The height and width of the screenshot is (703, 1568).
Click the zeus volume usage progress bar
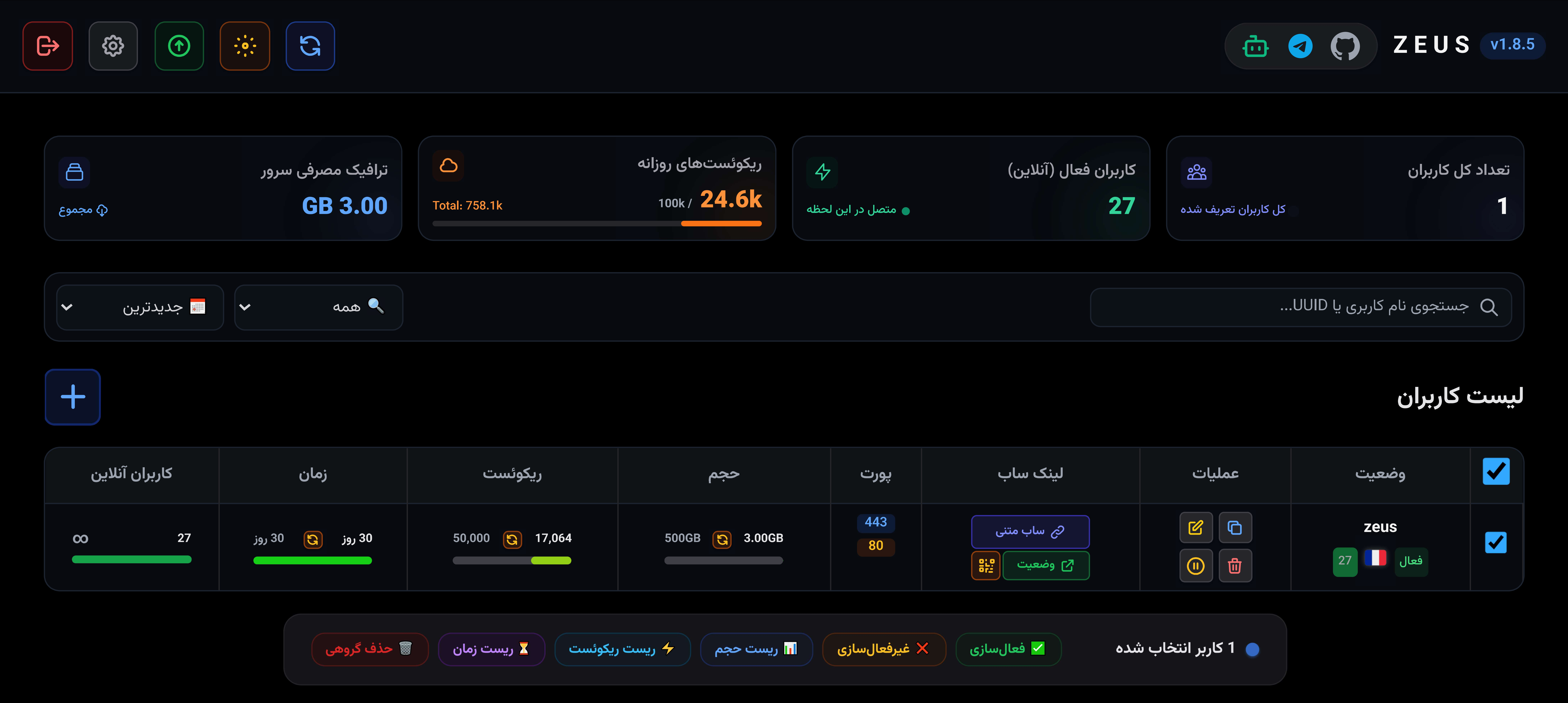(724, 561)
